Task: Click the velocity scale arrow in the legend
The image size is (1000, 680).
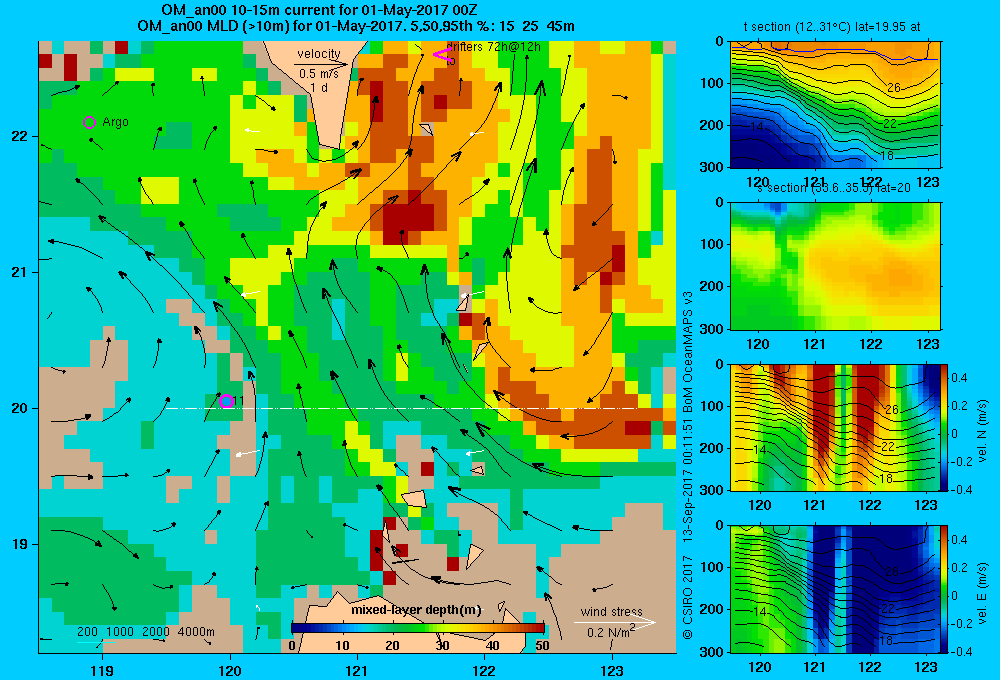Action: tap(322, 64)
